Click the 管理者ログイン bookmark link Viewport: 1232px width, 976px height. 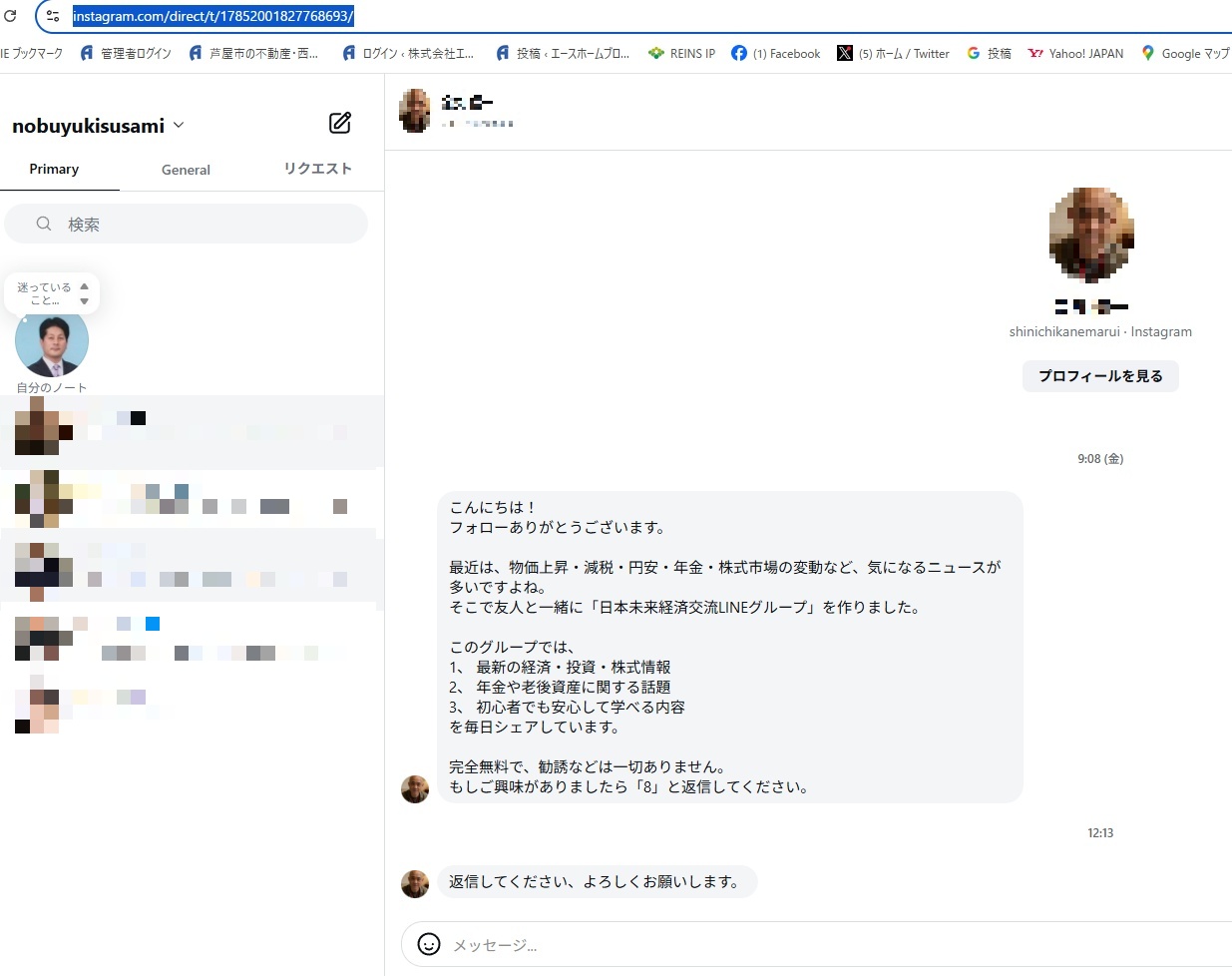click(126, 54)
